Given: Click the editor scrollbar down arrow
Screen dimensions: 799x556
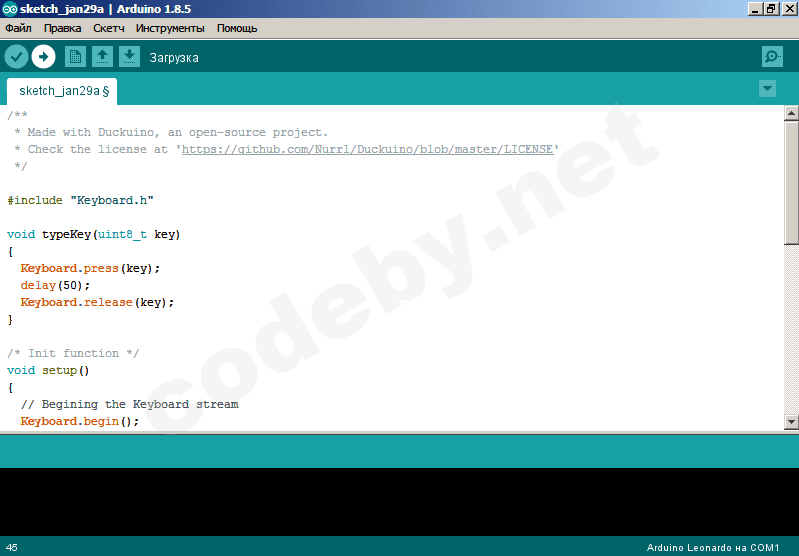Looking at the screenshot, I should point(791,421).
